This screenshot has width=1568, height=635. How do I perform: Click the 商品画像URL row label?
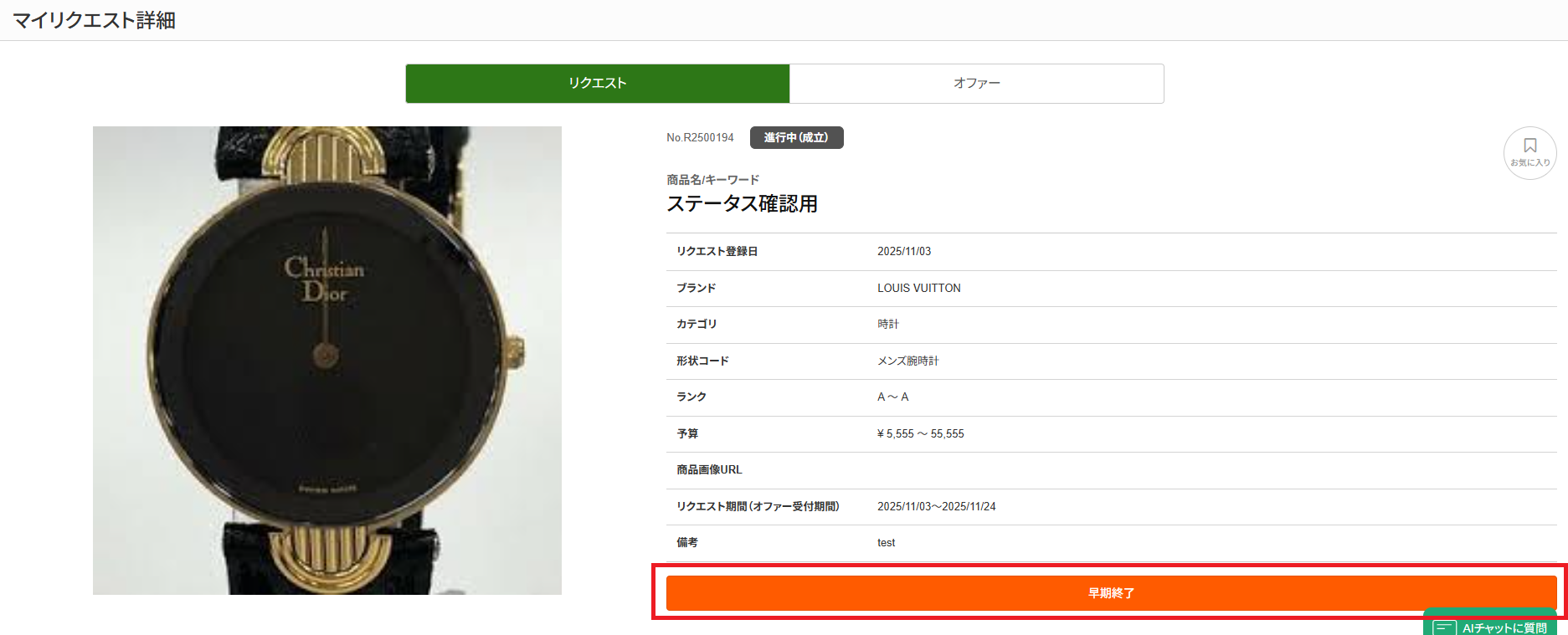[709, 469]
